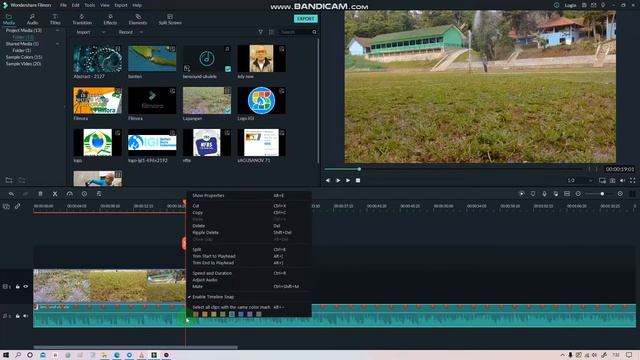Click the Delete trash icon in timeline toolbar
This screenshot has width=640, height=360.
[x=40, y=194]
